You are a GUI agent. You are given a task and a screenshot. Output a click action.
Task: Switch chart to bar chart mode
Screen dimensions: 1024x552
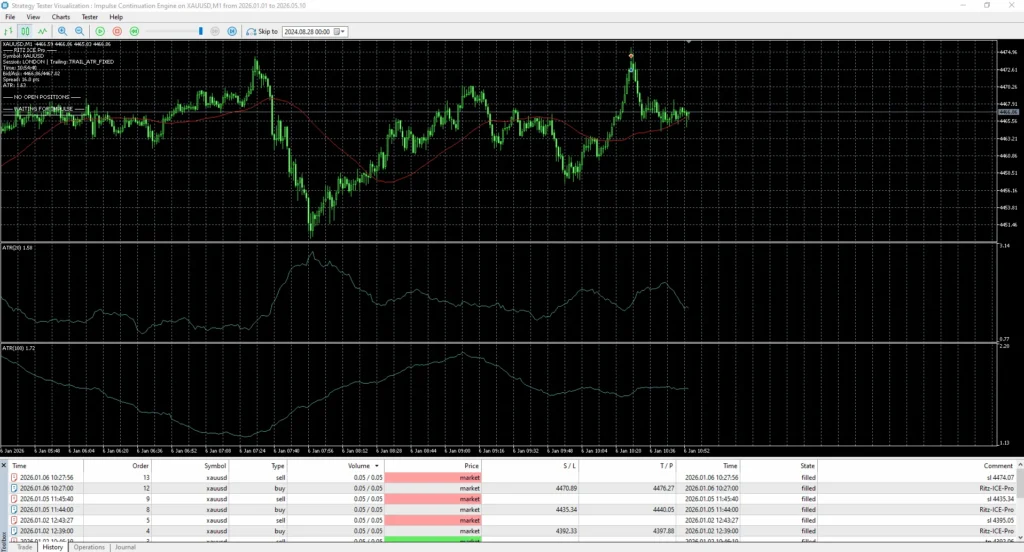pyautogui.click(x=8, y=31)
